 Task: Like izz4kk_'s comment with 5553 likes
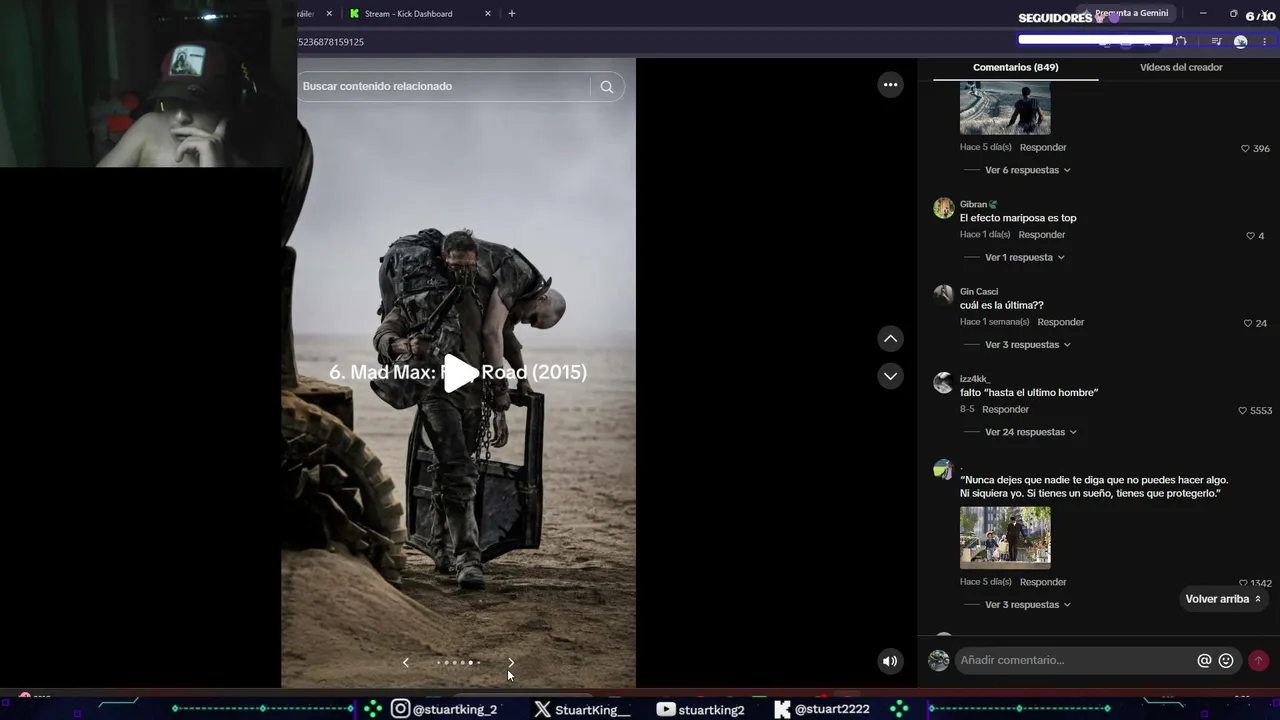pyautogui.click(x=1243, y=411)
